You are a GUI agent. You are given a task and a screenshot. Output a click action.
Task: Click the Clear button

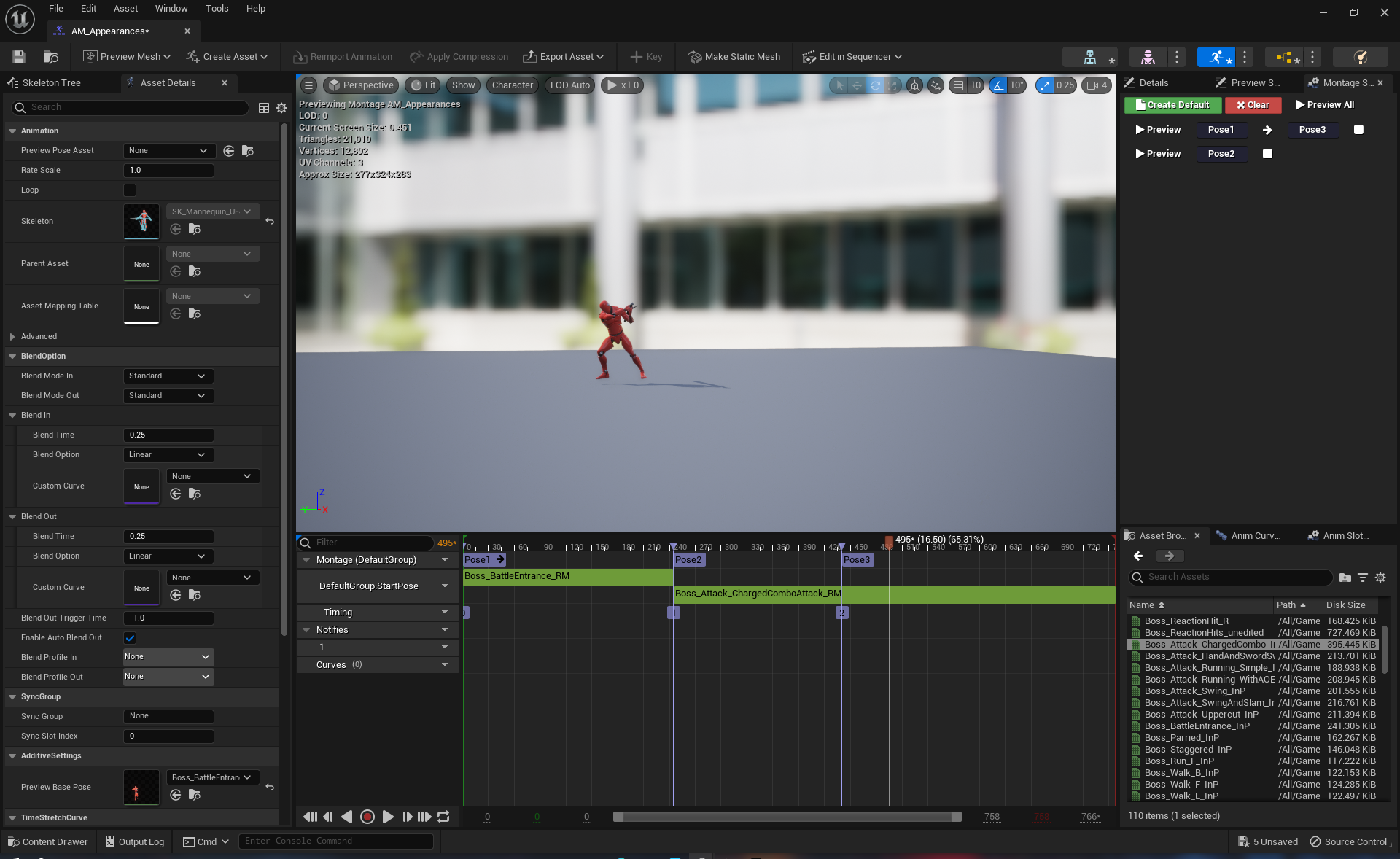(x=1253, y=105)
